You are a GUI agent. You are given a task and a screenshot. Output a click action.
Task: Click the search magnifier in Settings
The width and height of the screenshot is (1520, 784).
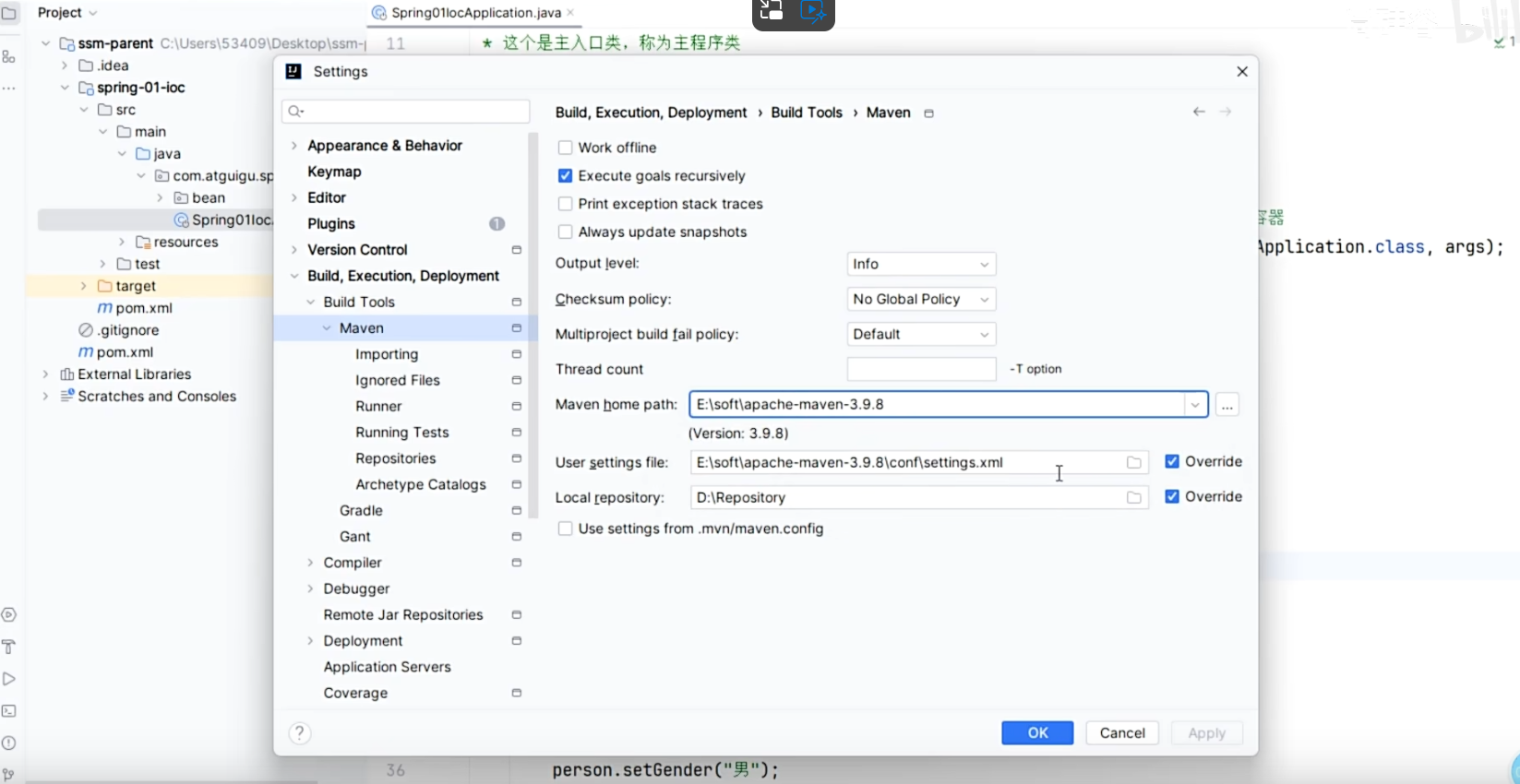295,112
